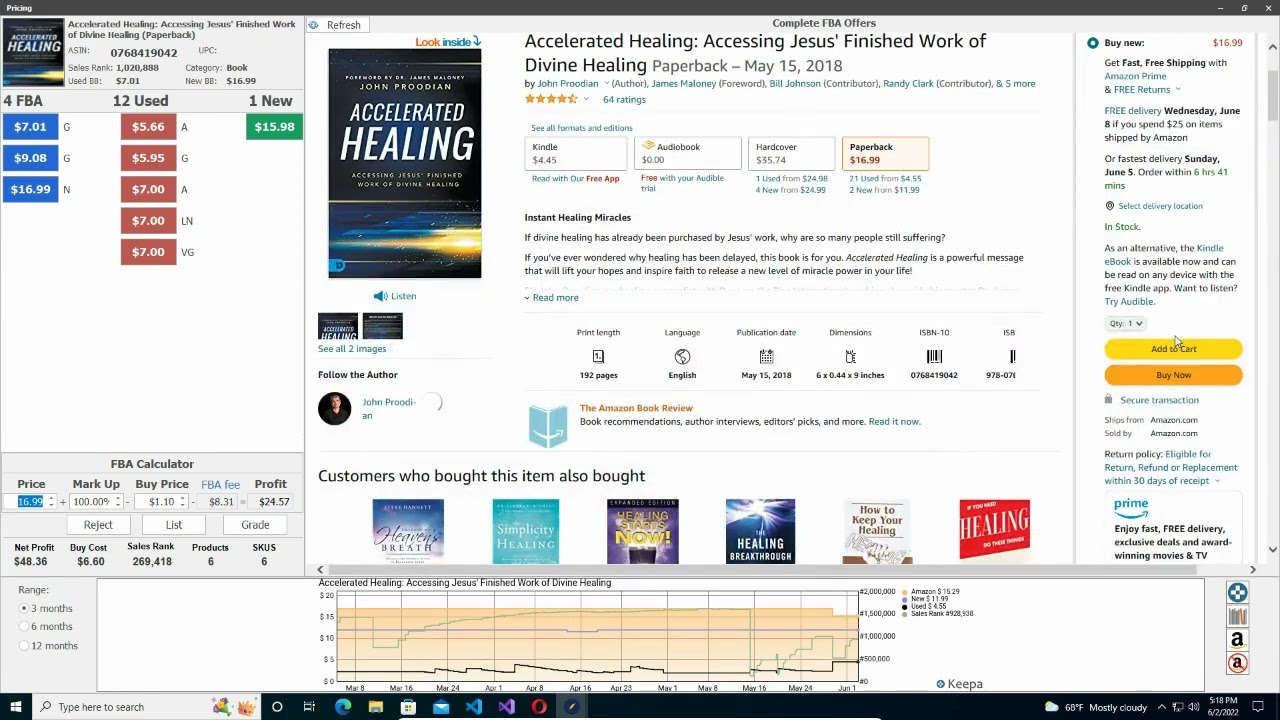Click the black Amazon logo icon

1237,640
